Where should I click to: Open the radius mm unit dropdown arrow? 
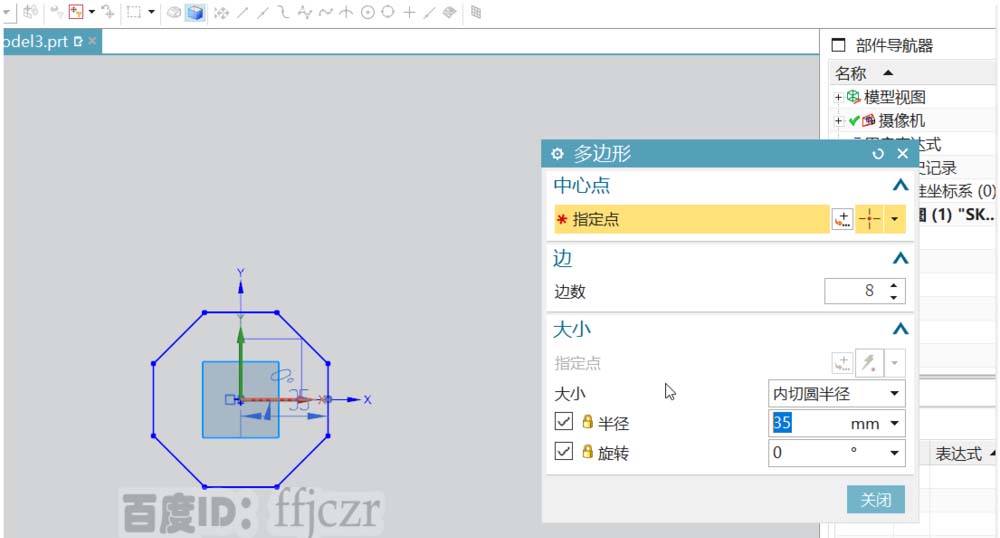tap(895, 423)
